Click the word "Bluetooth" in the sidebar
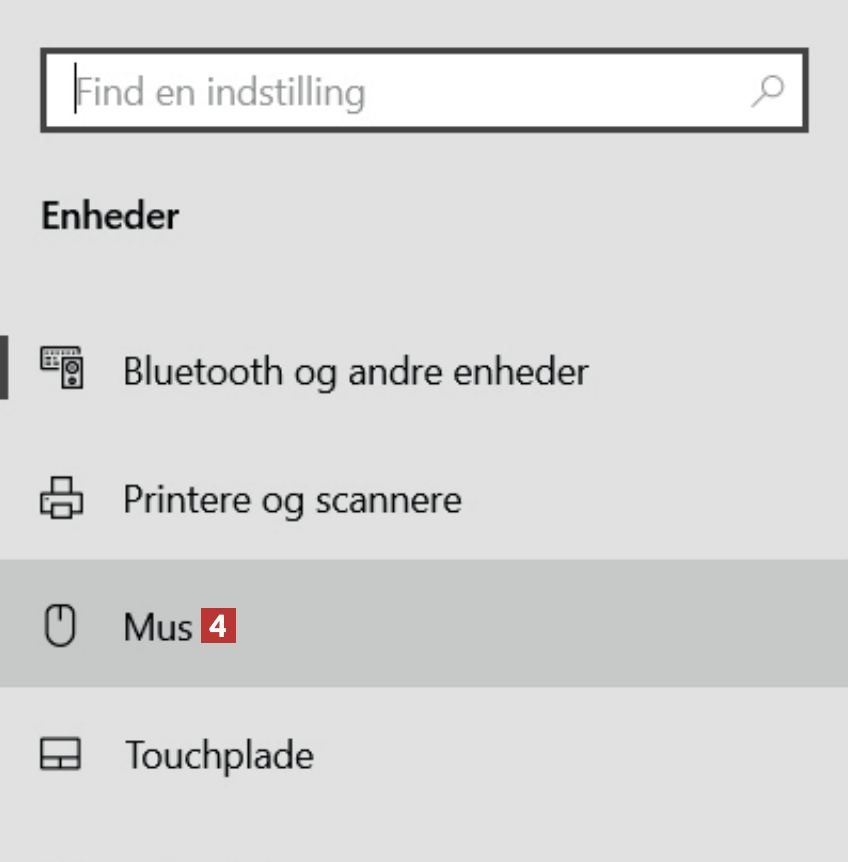This screenshot has height=862, width=848. point(202,372)
